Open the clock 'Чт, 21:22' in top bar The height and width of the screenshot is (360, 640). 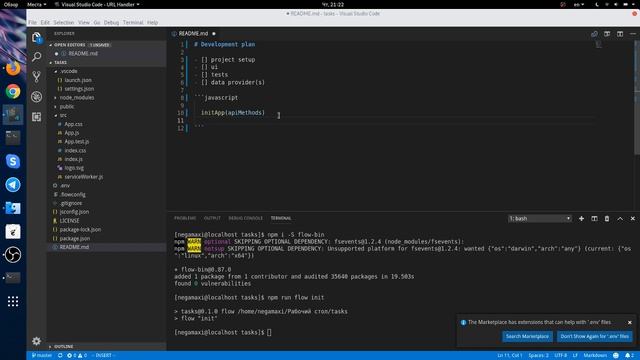333,4
